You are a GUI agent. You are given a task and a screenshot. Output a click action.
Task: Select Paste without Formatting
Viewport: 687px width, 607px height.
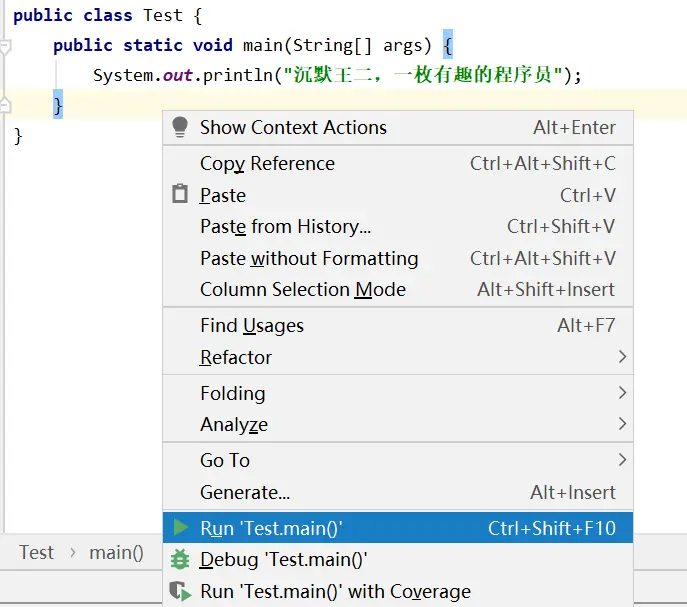pos(309,258)
